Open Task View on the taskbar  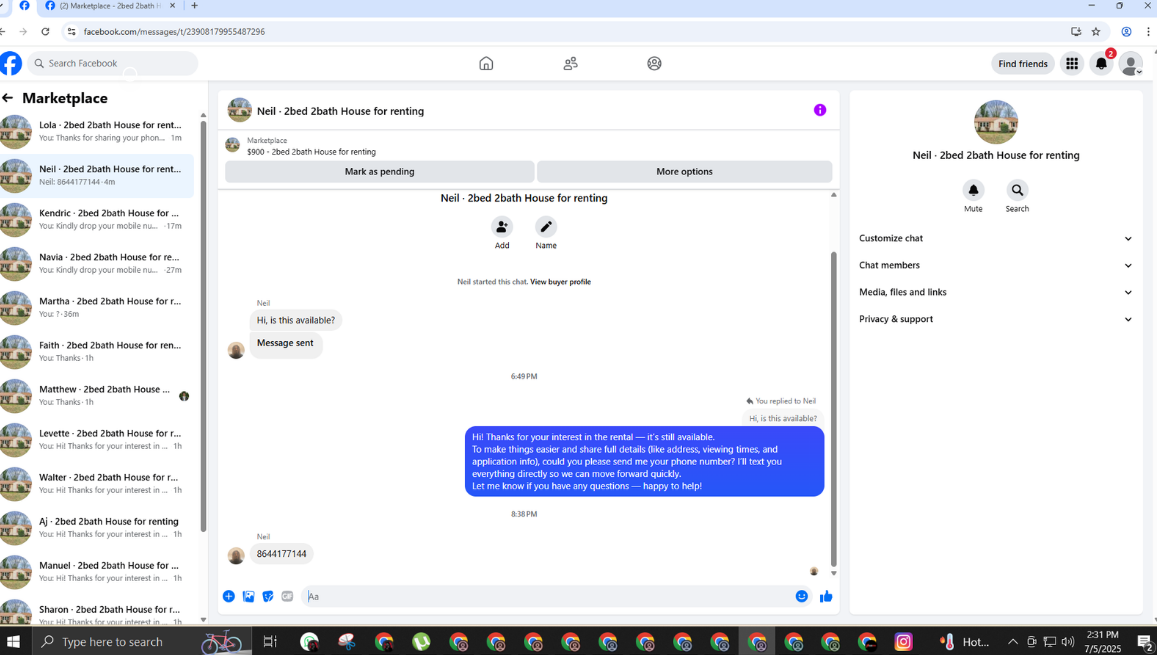click(x=270, y=642)
